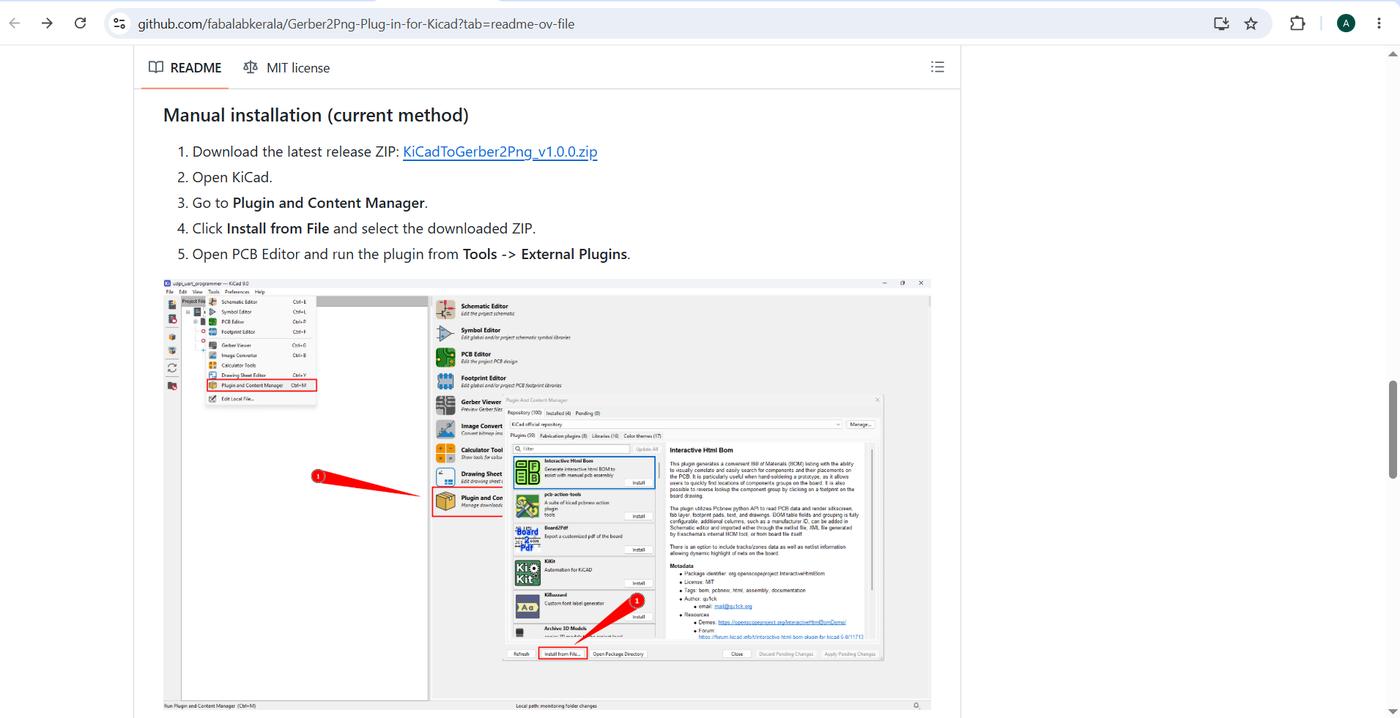This screenshot has width=1400, height=718.
Task: Click KiKit plugin icon in screenshot
Action: pyautogui.click(x=527, y=573)
